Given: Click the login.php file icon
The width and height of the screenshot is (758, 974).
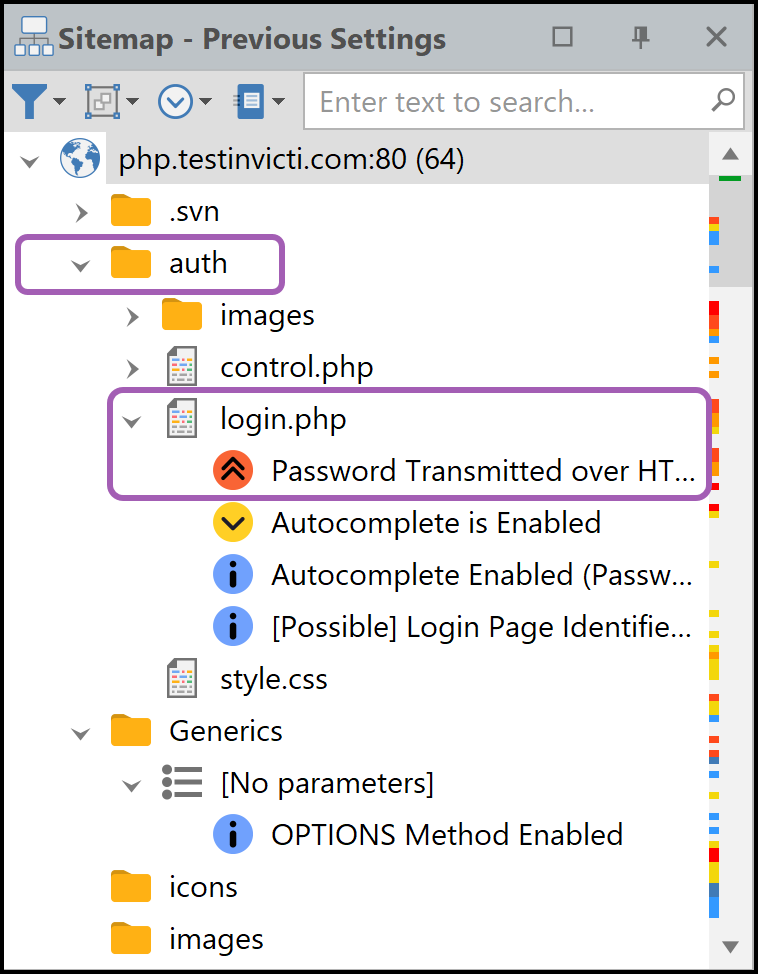Looking at the screenshot, I should coord(181,418).
